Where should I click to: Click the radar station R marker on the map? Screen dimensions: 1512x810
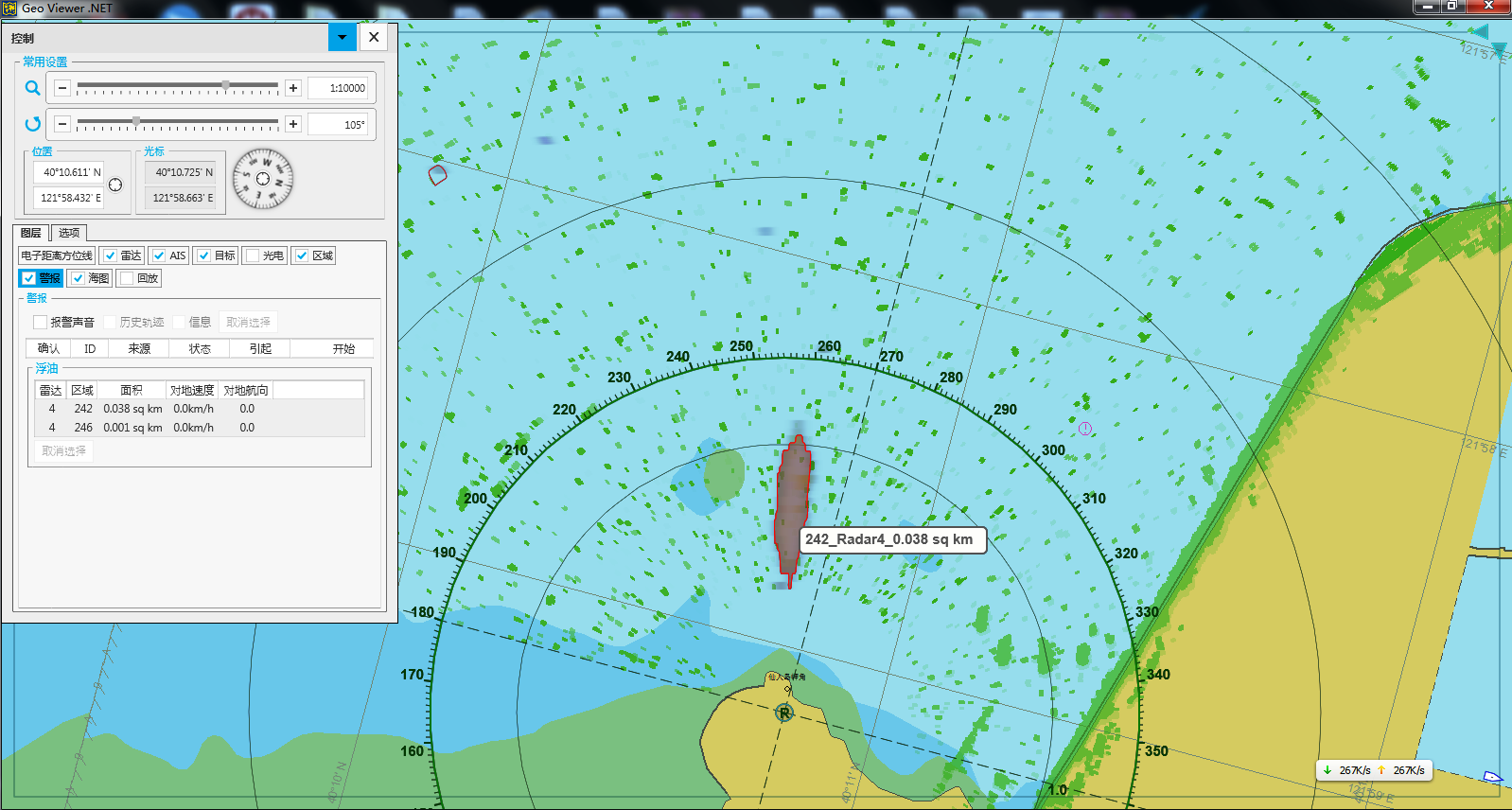click(783, 713)
